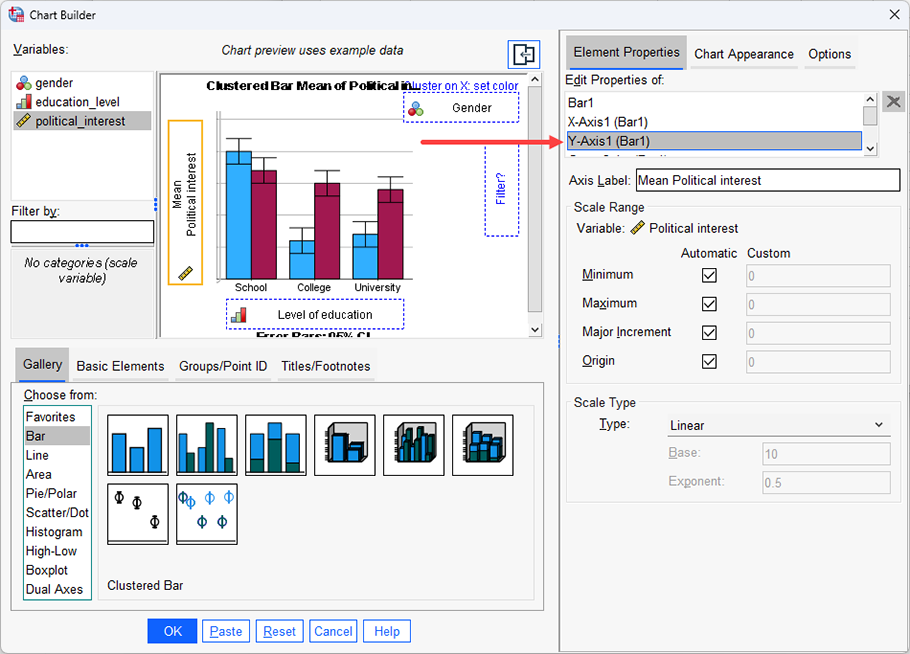Click chart preview scroll up arrow

click(x=535, y=79)
